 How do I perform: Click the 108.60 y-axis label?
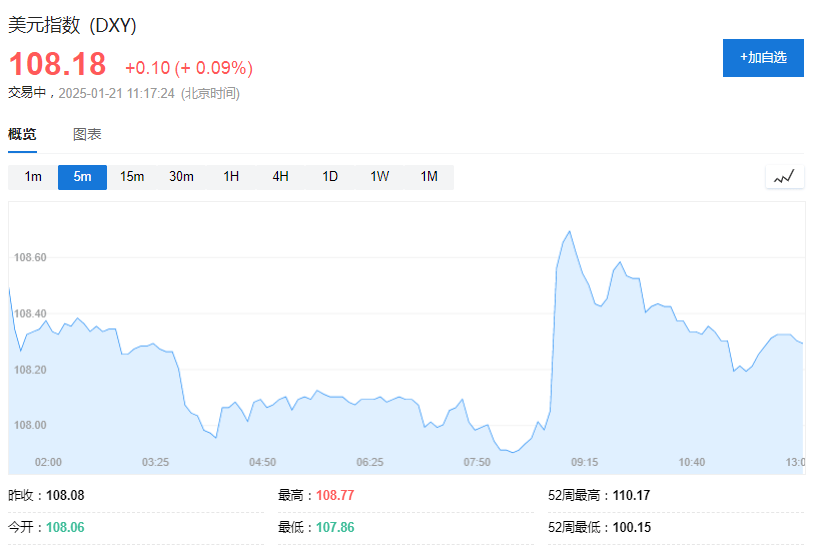[x=30, y=258]
